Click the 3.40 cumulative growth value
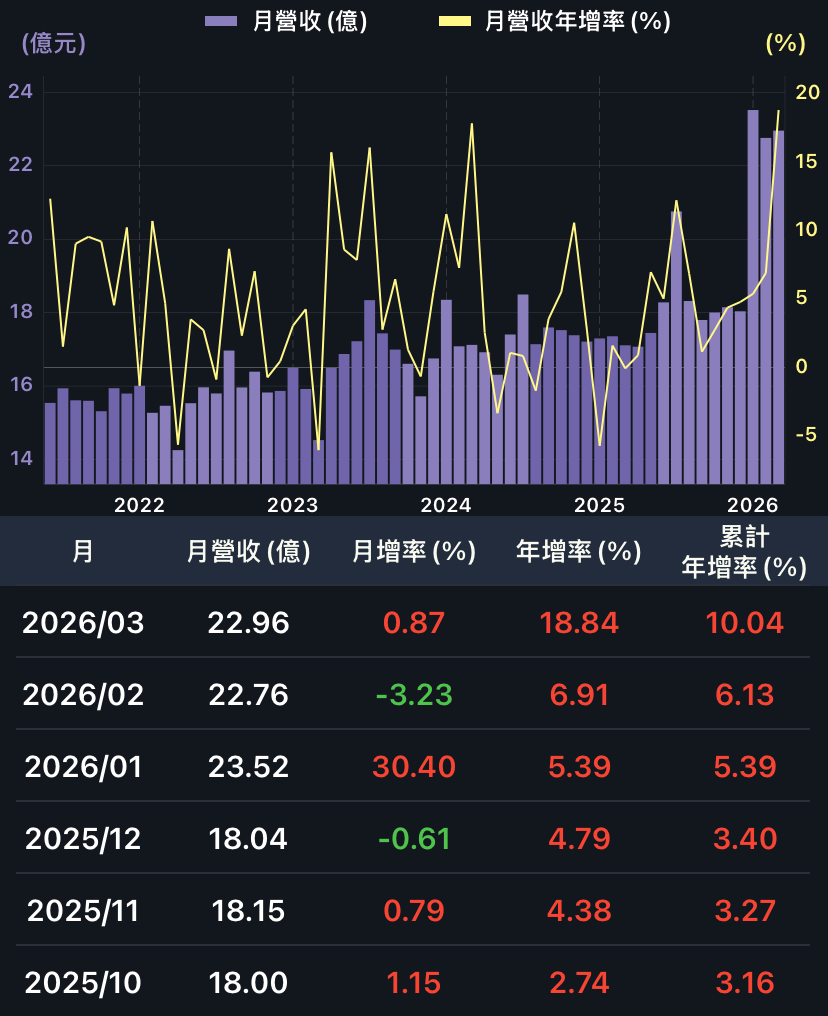 [744, 838]
